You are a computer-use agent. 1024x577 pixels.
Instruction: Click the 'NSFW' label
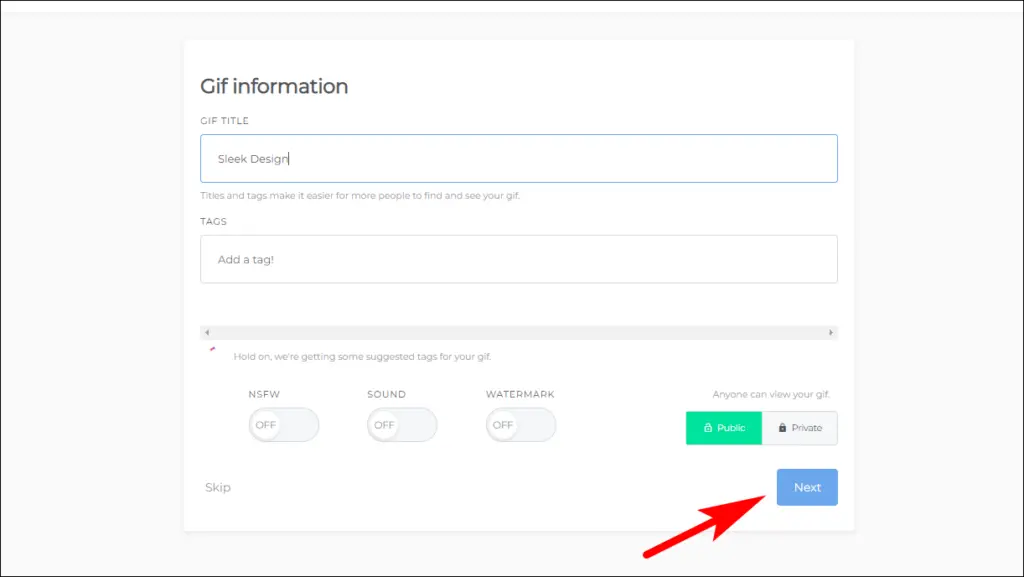click(264, 394)
